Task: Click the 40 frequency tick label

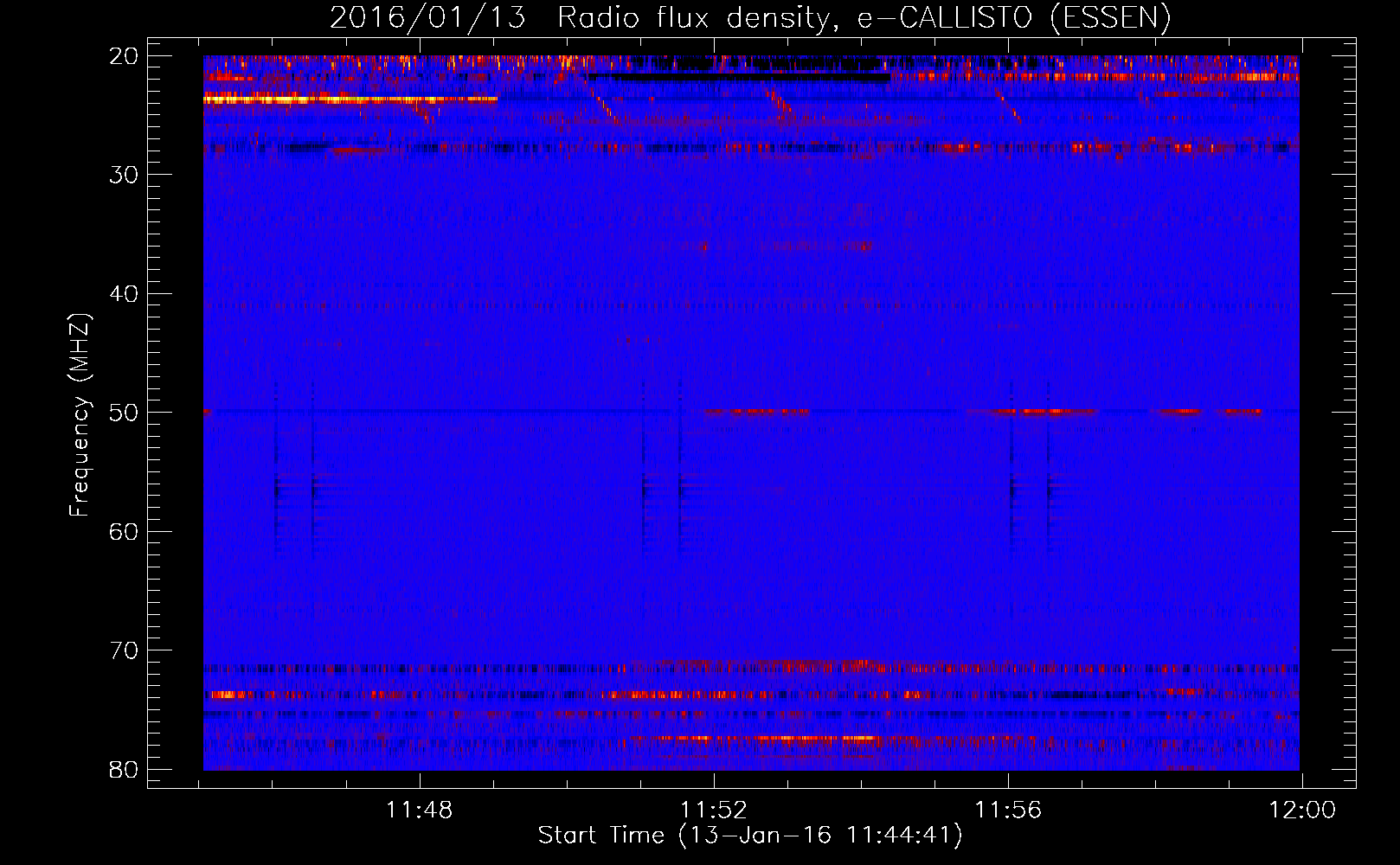Action: [x=125, y=294]
